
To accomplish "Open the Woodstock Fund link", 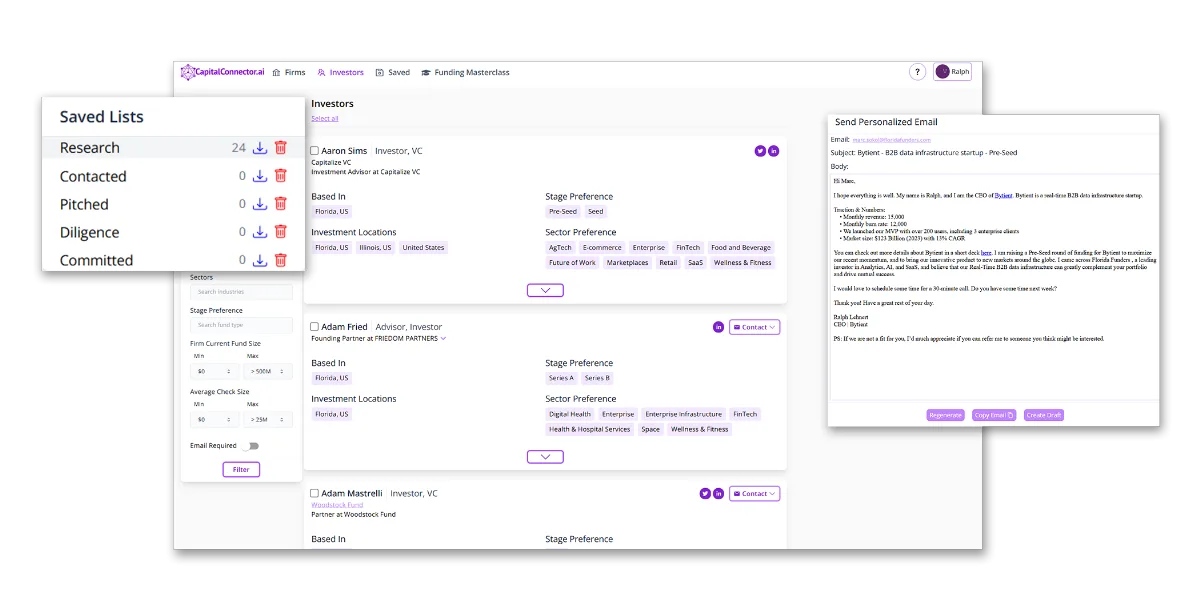I will point(338,505).
